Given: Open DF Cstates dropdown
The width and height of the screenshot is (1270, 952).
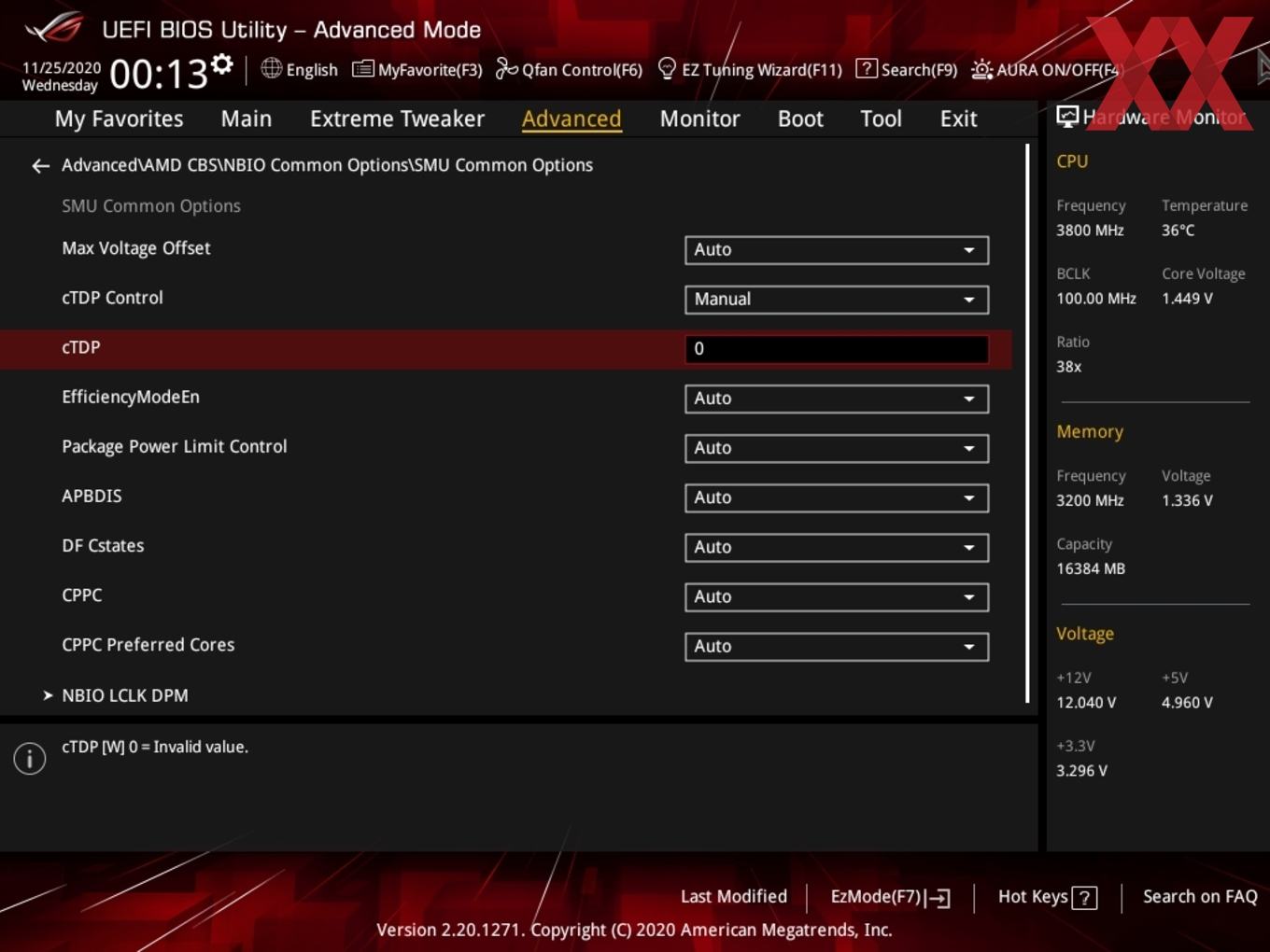Looking at the screenshot, I should pyautogui.click(x=837, y=547).
